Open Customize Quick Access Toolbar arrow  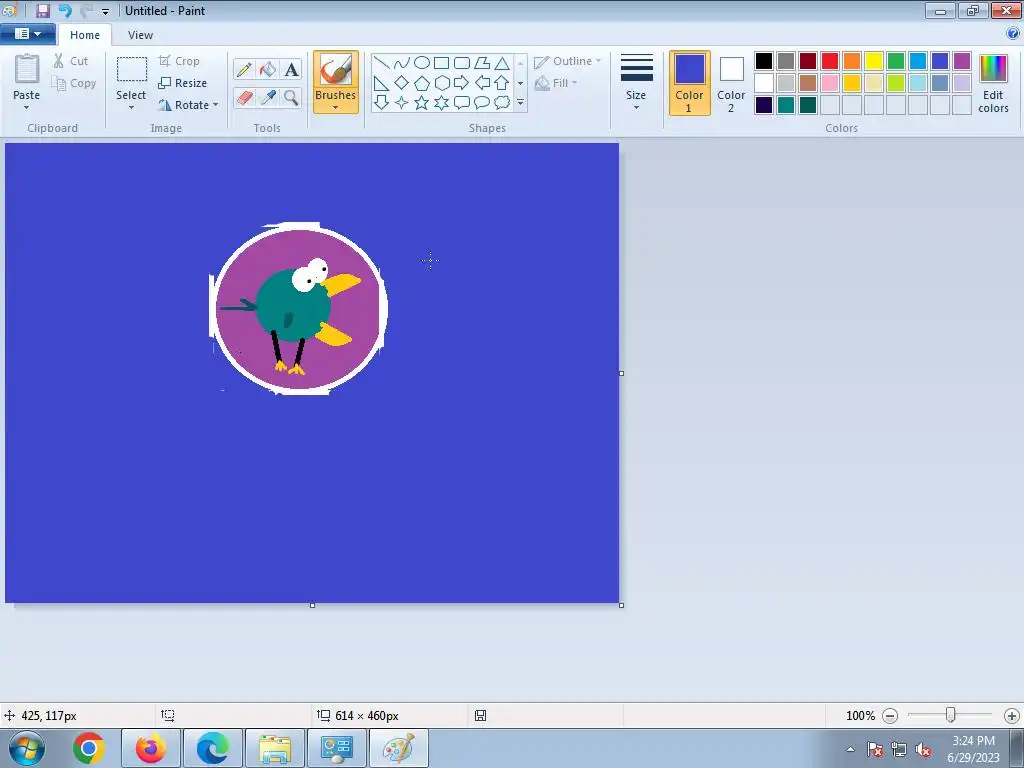[105, 12]
